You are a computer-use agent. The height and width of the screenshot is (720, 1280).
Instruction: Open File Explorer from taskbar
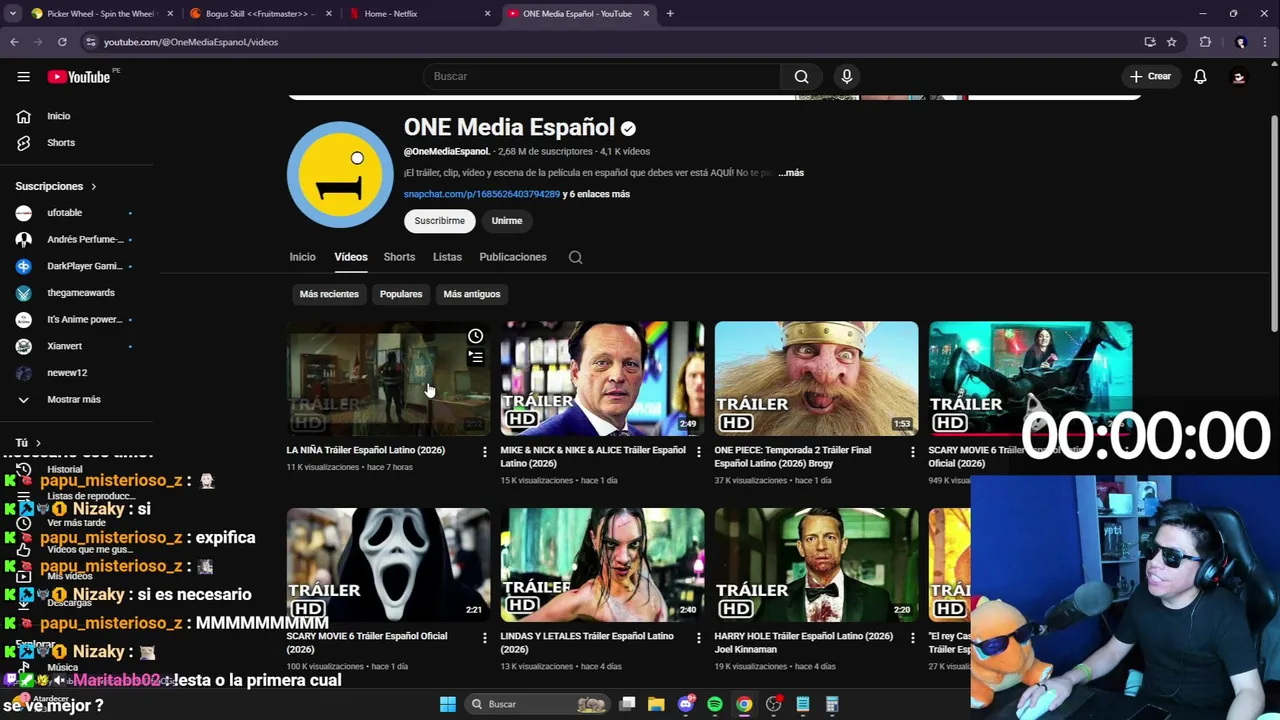click(x=656, y=704)
